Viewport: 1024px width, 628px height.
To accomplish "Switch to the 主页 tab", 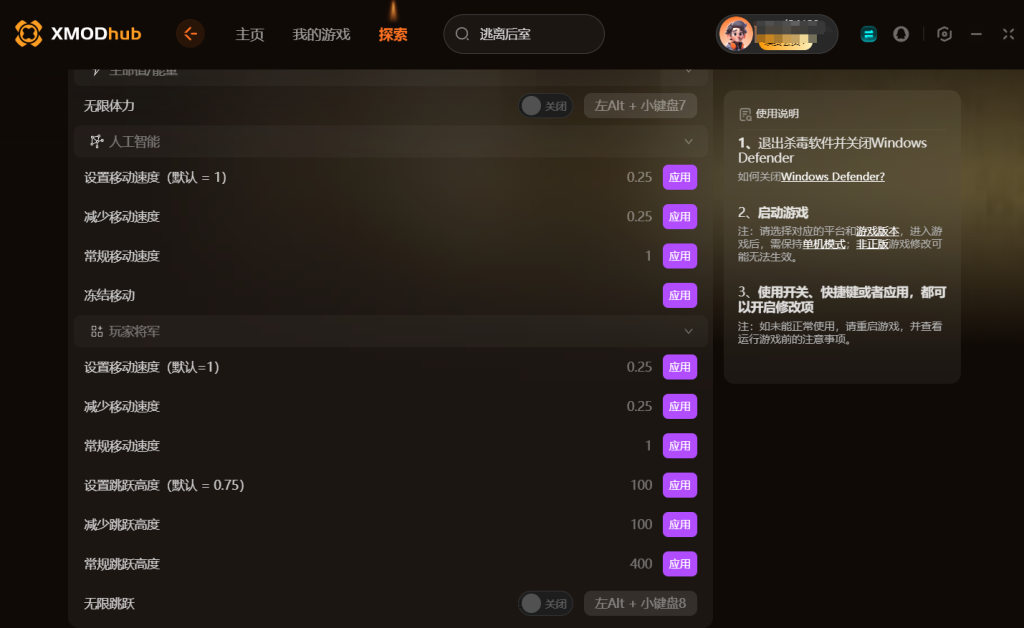I will [249, 35].
